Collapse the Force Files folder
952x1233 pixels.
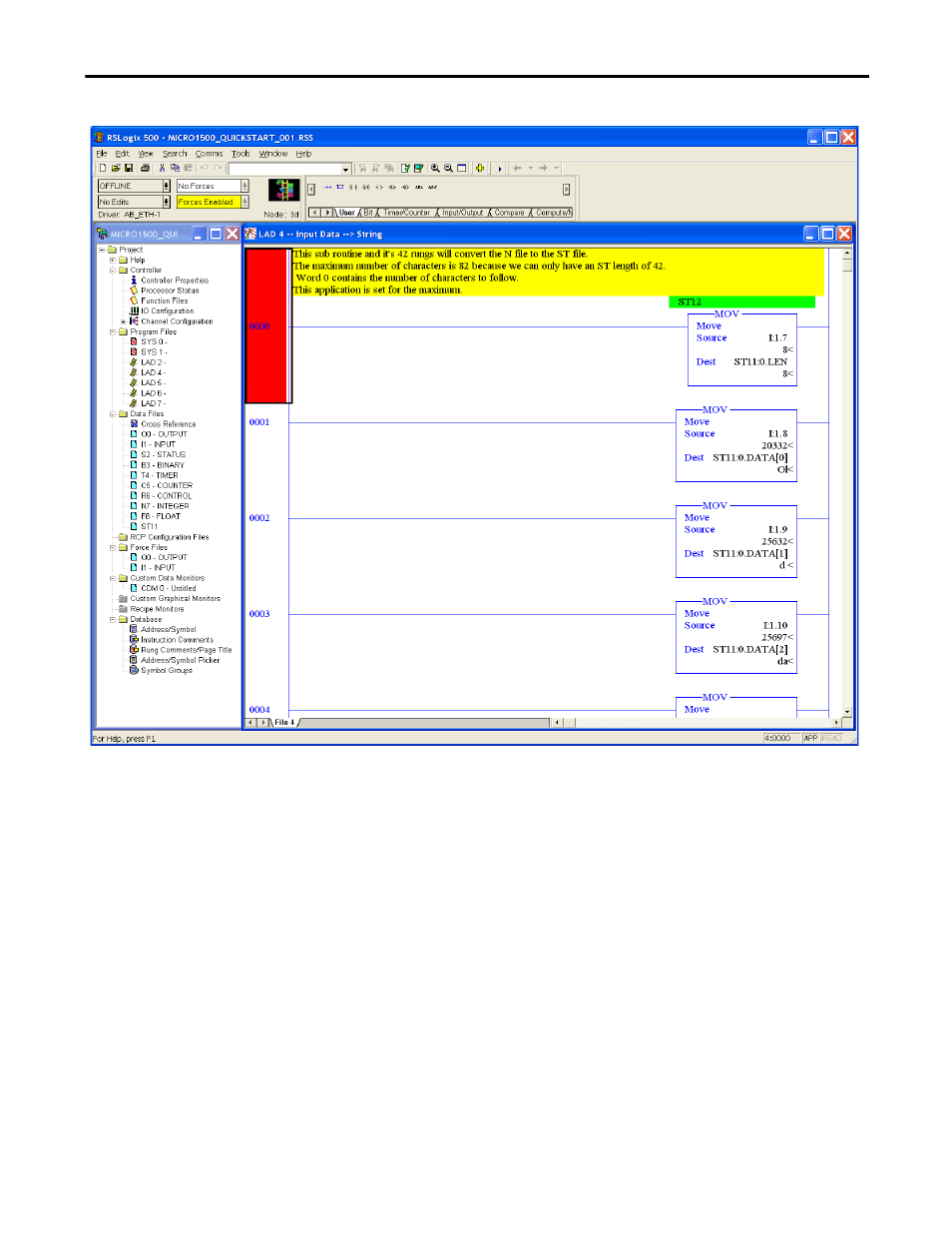113,548
